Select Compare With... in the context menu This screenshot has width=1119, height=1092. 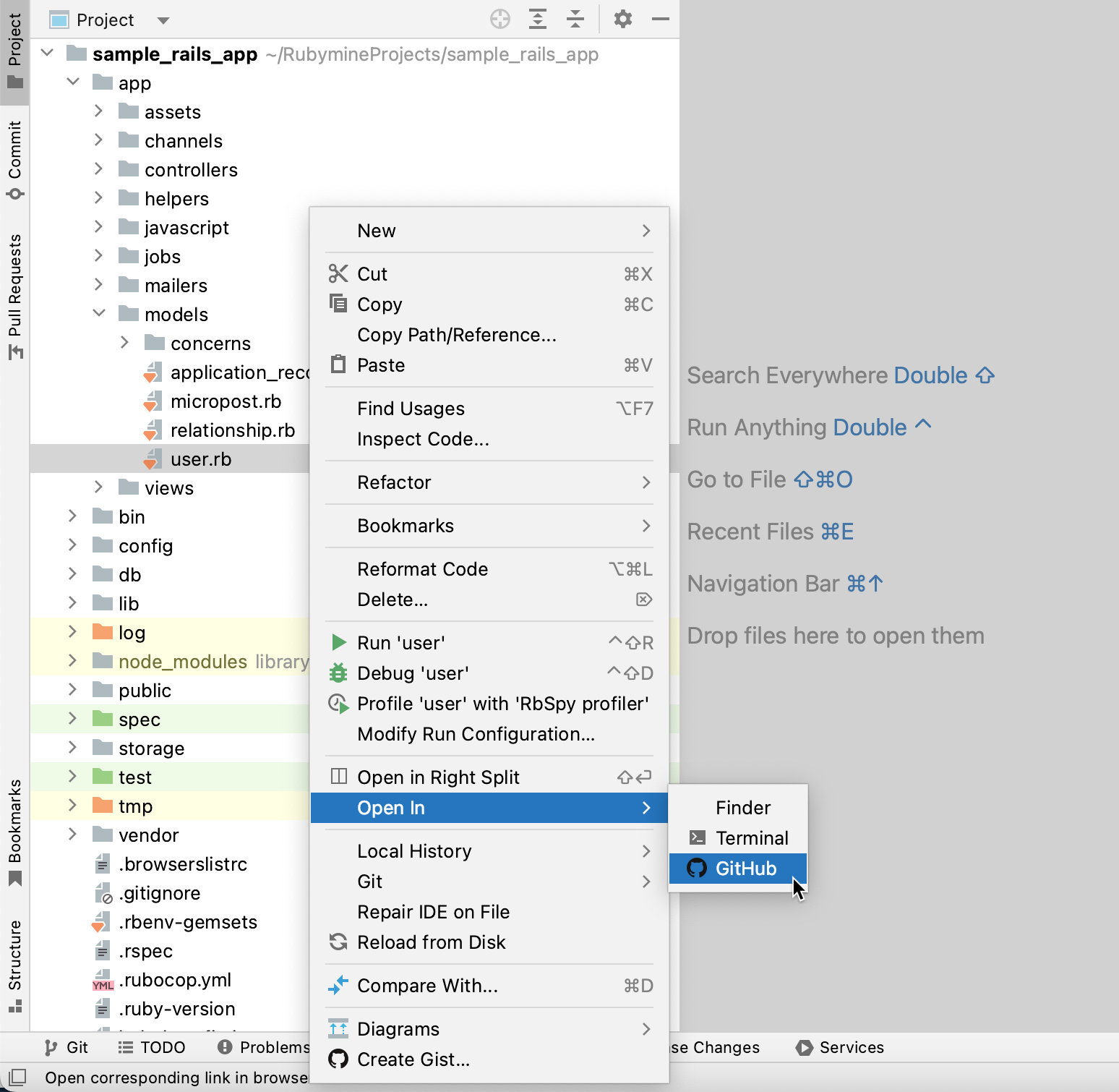click(x=426, y=985)
